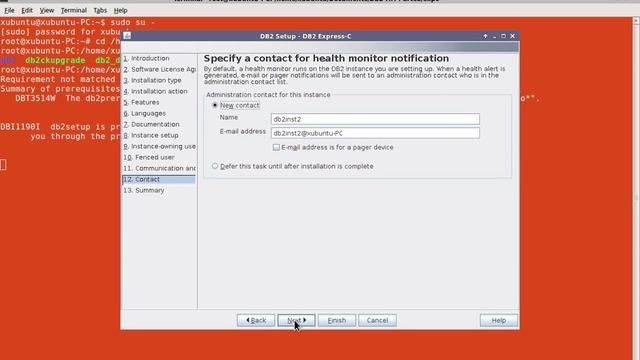This screenshot has height=360, width=640.
Task: Click the Specify a contact heading
Action: pos(326,58)
